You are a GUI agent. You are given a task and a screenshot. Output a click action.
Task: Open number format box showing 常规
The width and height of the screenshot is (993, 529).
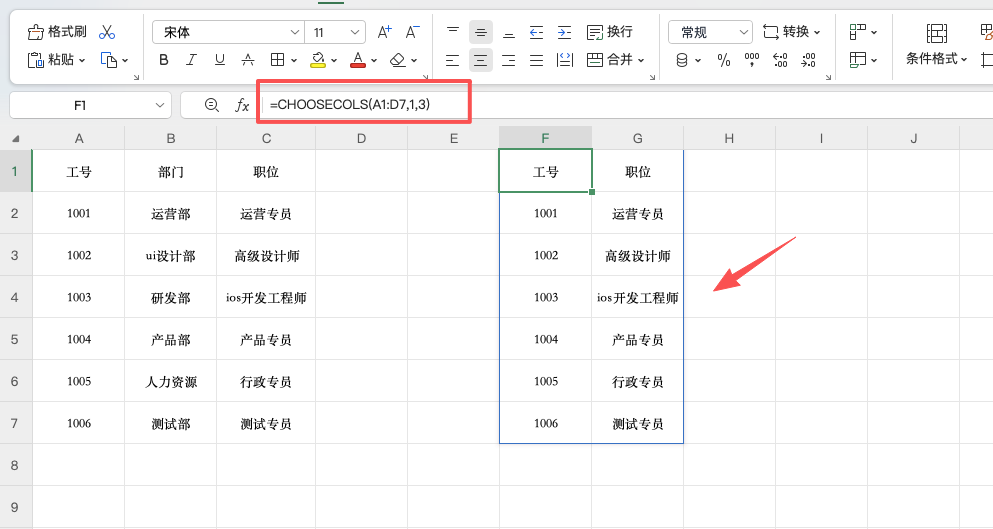pos(710,32)
